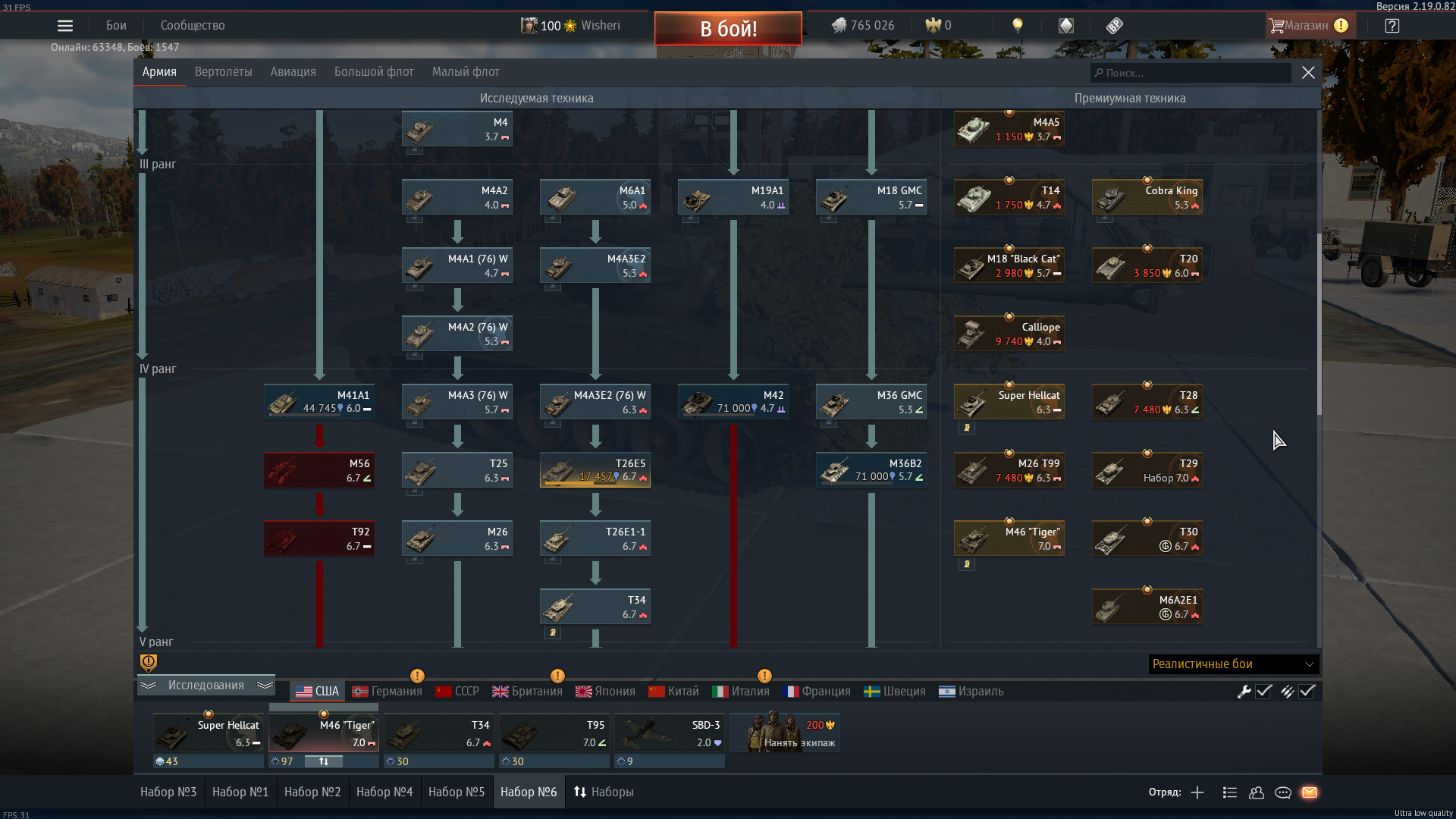Image resolution: width=1456 pixels, height=819 pixels.
Task: Switch to the Большой флот tab
Action: (x=374, y=72)
